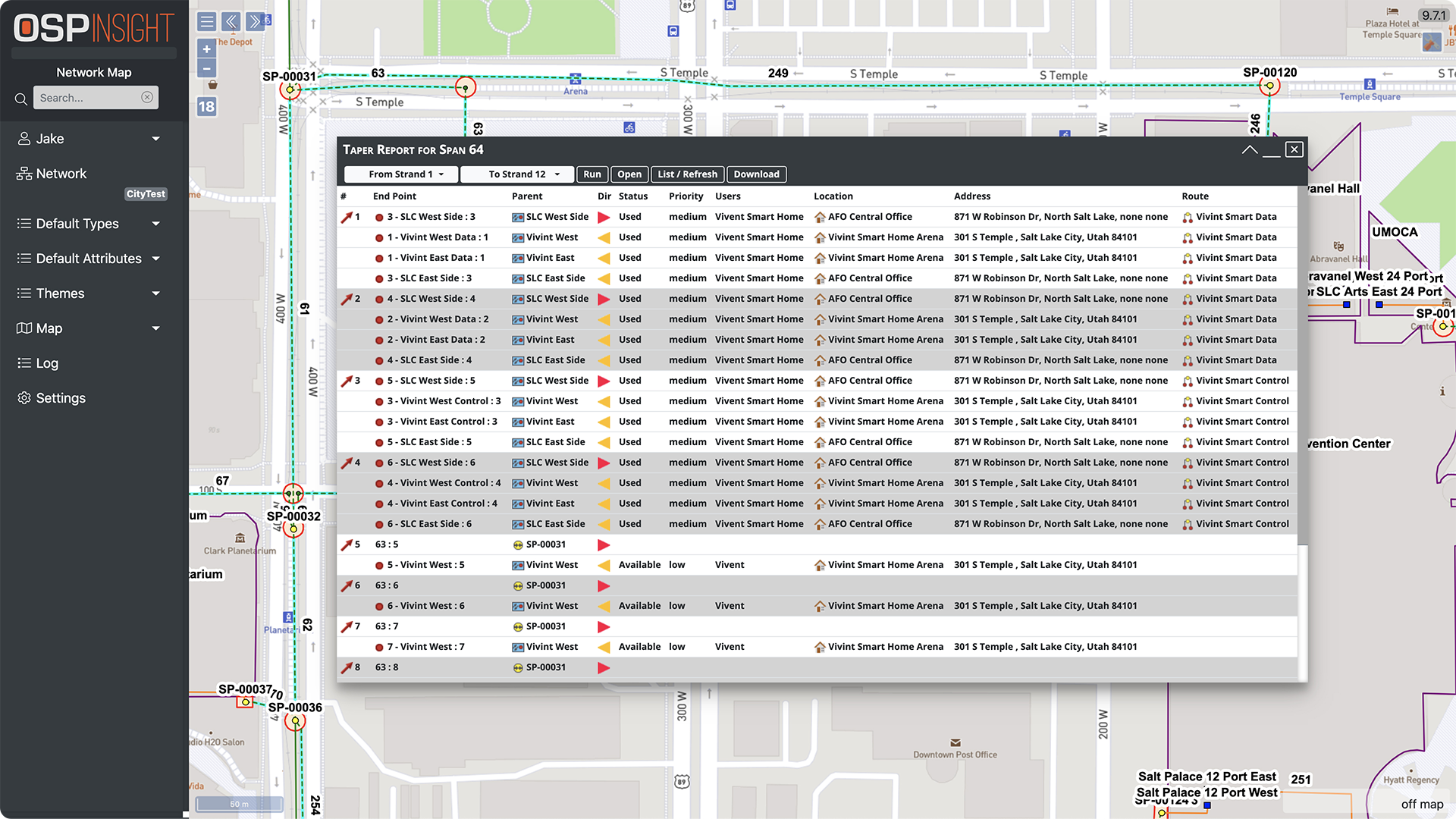Click the yellow direction arrow in row 1 - Vivint West Data : 1

tap(604, 237)
